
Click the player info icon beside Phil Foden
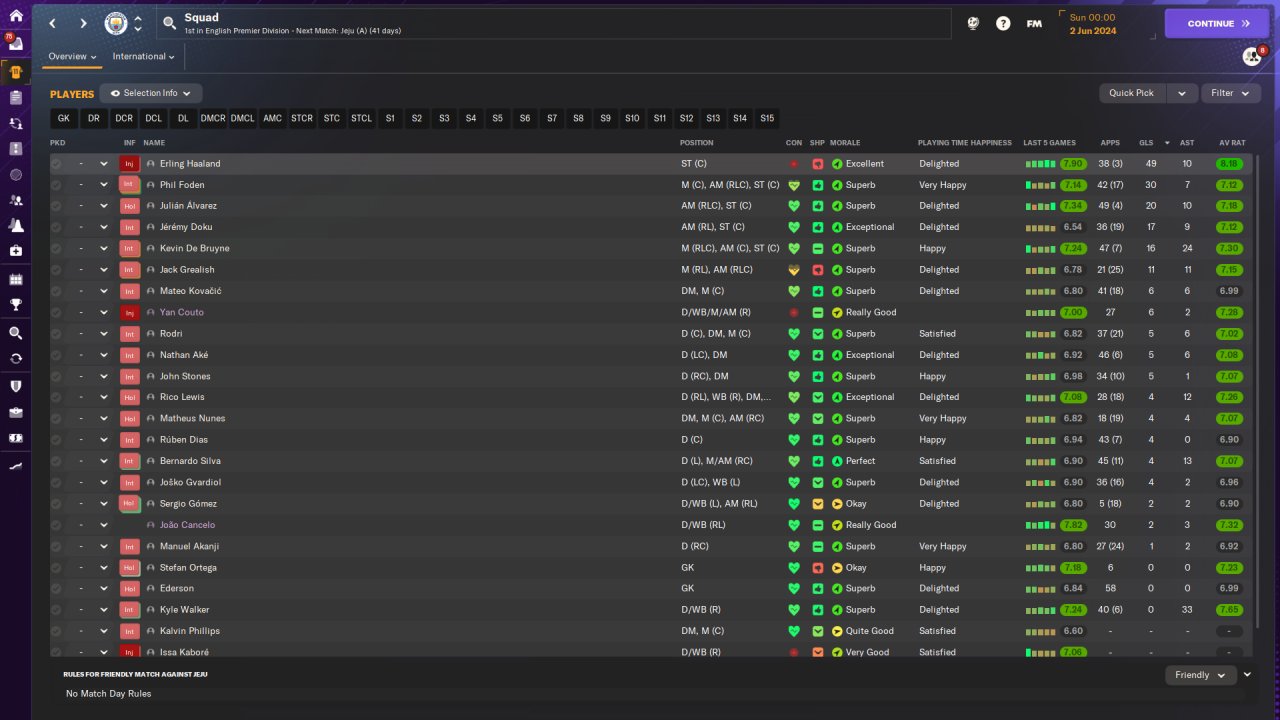pos(150,185)
